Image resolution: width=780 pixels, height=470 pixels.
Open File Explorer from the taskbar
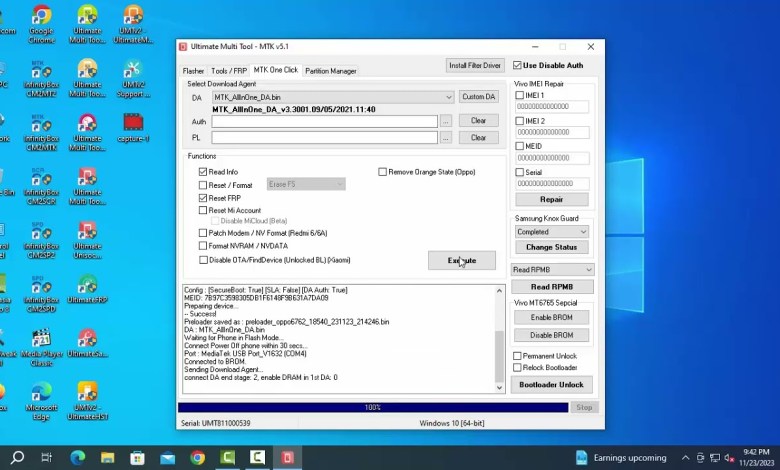coord(108,457)
